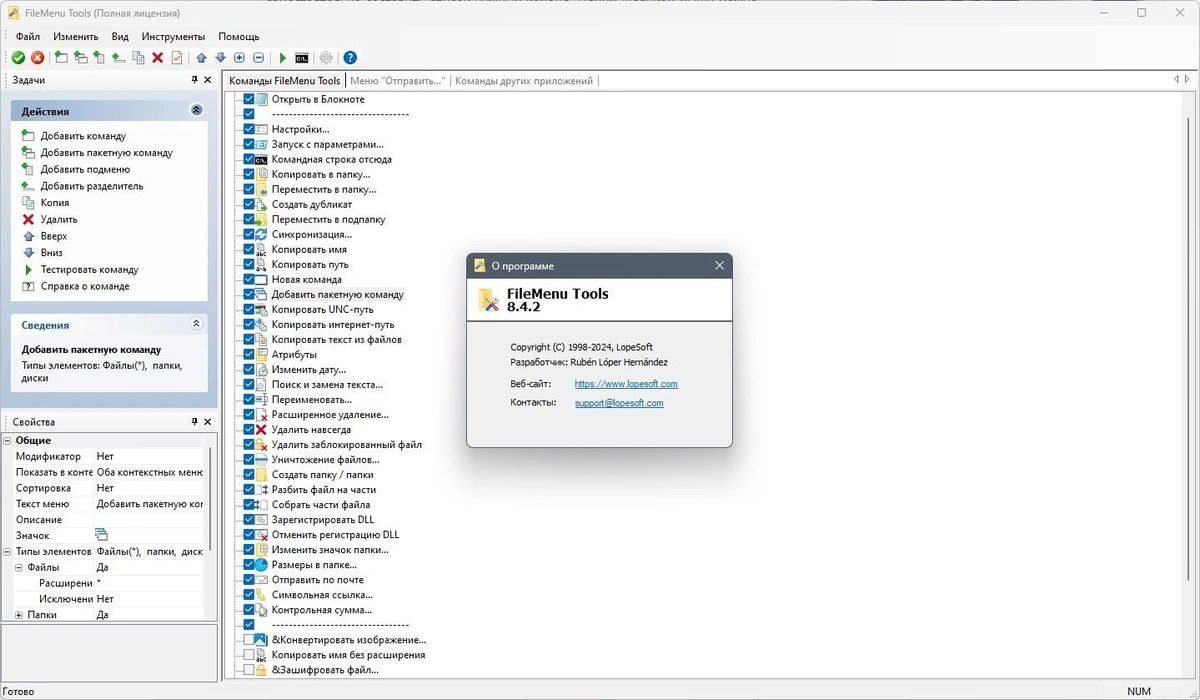Click the icon of Размеры в папке... row
The width and height of the screenshot is (1200, 700).
click(x=262, y=565)
